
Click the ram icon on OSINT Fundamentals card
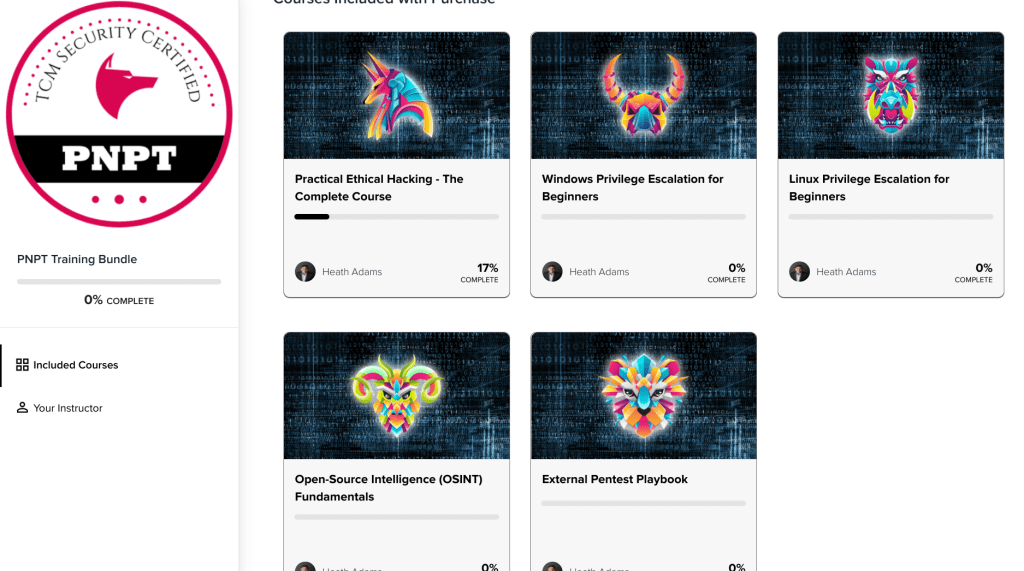click(397, 396)
